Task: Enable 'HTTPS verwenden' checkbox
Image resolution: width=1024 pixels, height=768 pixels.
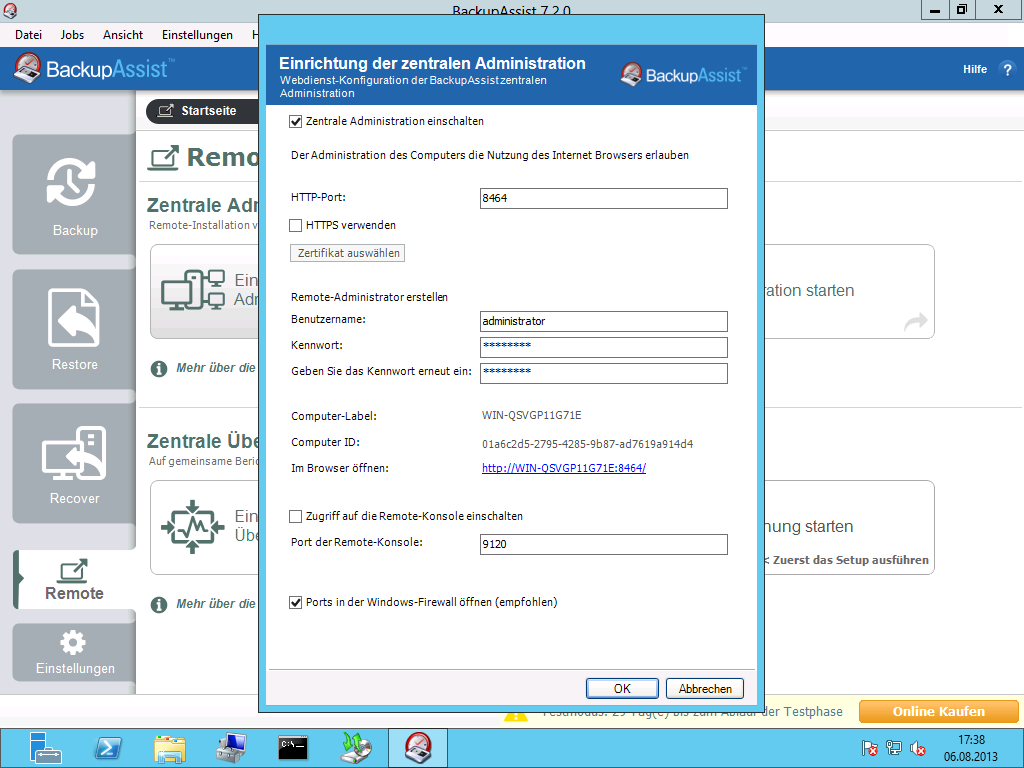Action: point(295,226)
